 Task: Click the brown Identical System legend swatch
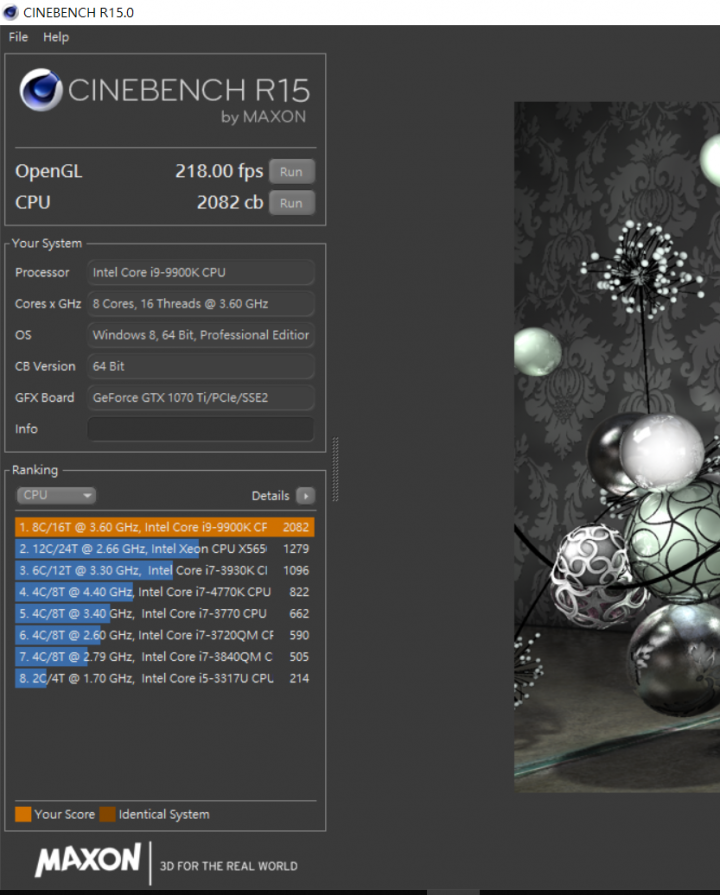[107, 814]
